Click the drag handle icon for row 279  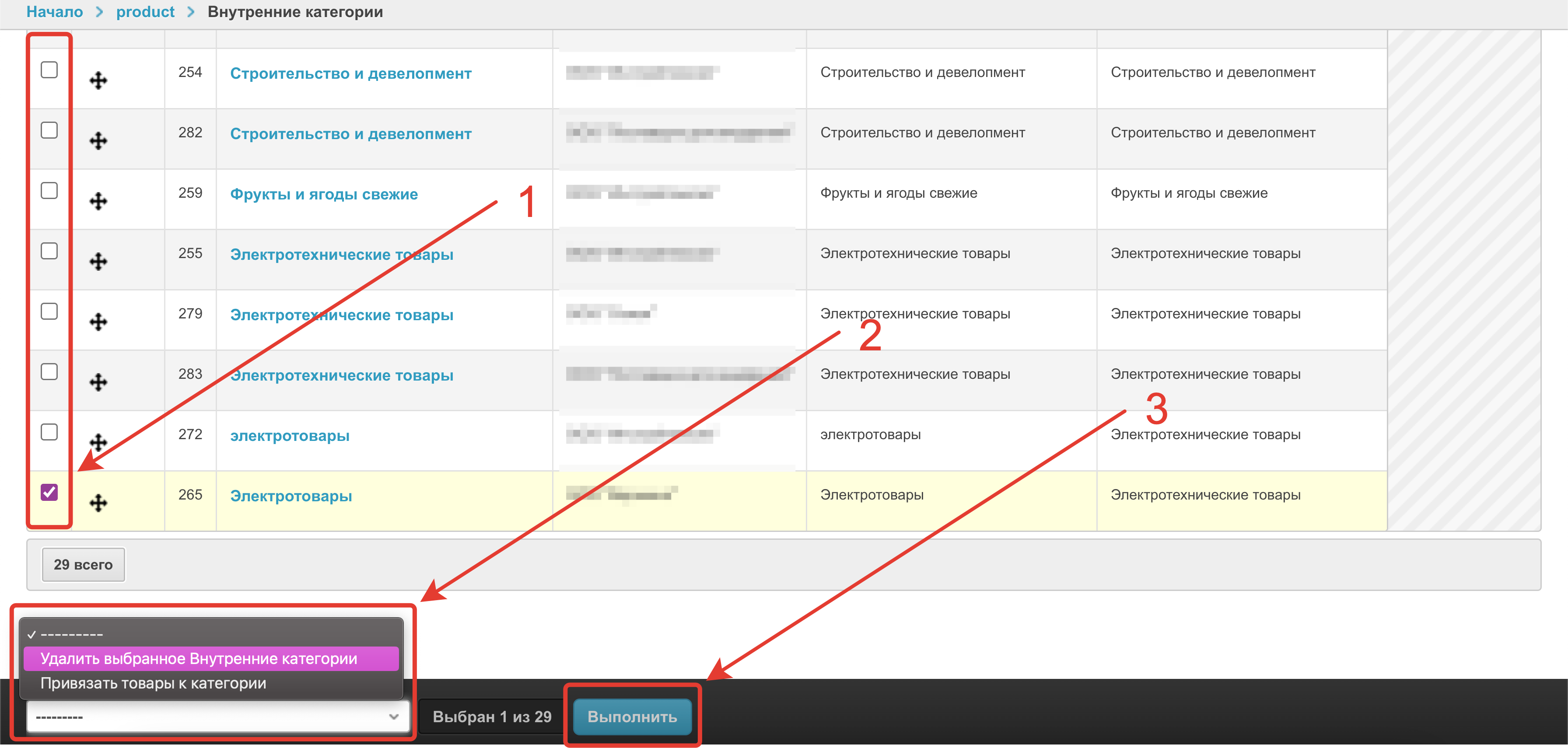98,322
